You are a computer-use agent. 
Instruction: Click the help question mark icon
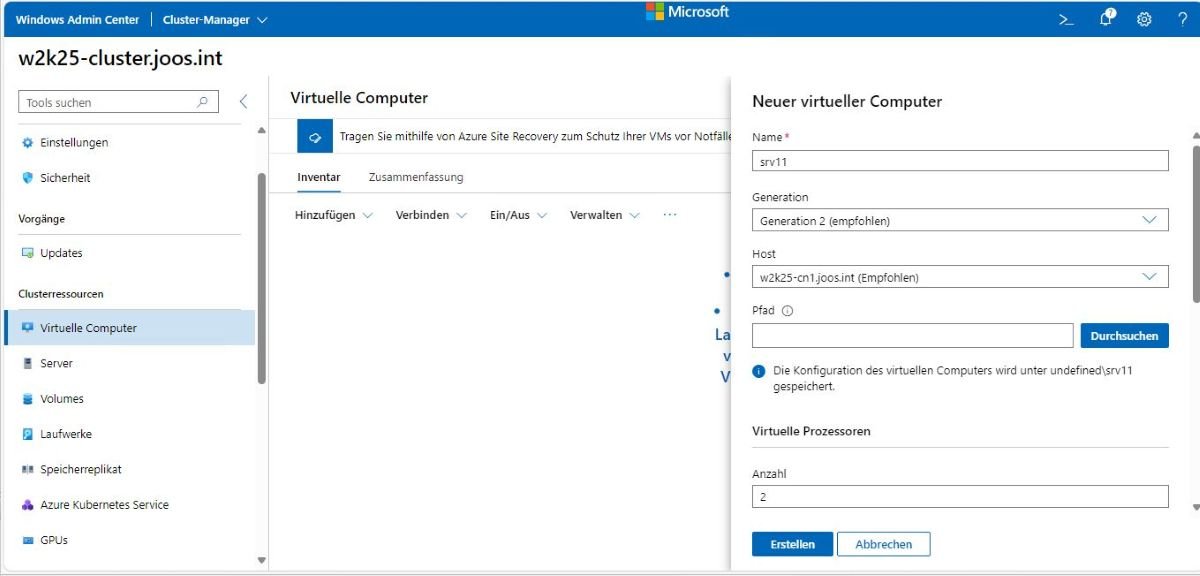coord(1182,19)
